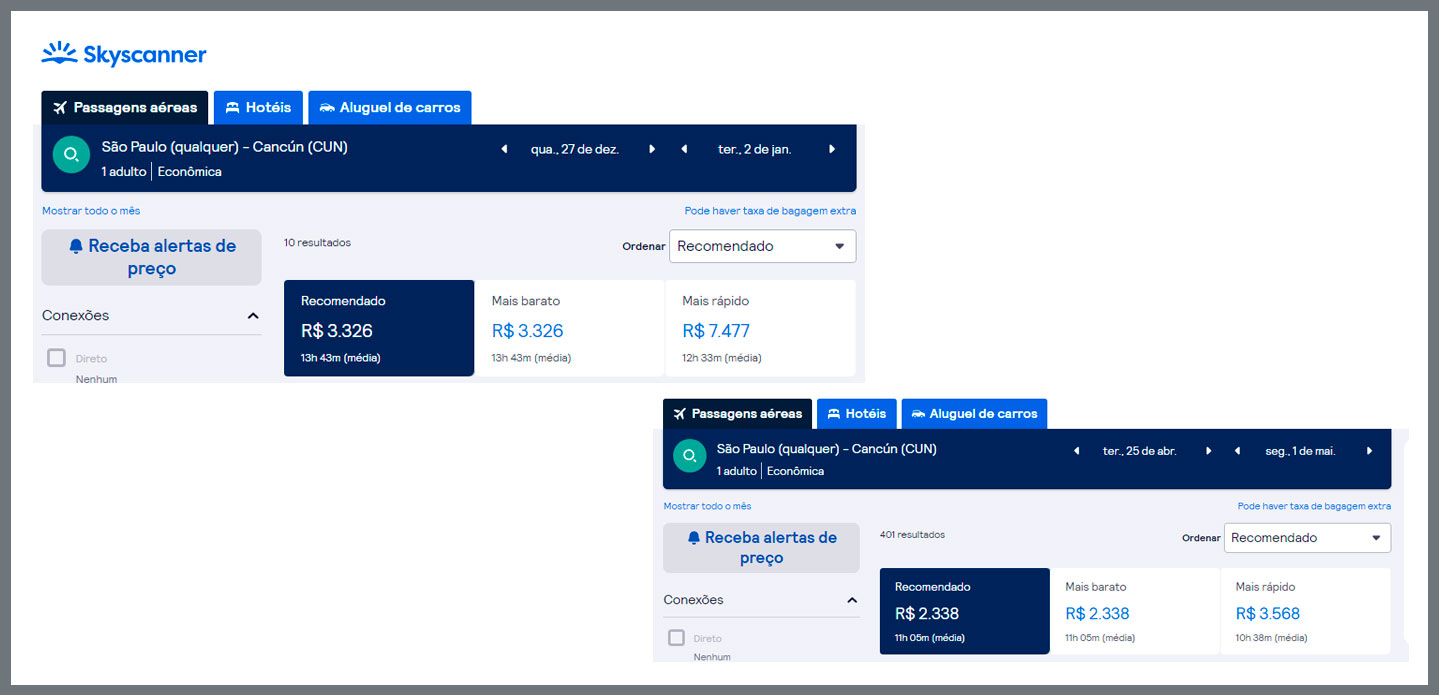Open Ordenar dropdown in 10 resultados panel
The width and height of the screenshot is (1439, 695).
[x=762, y=246]
